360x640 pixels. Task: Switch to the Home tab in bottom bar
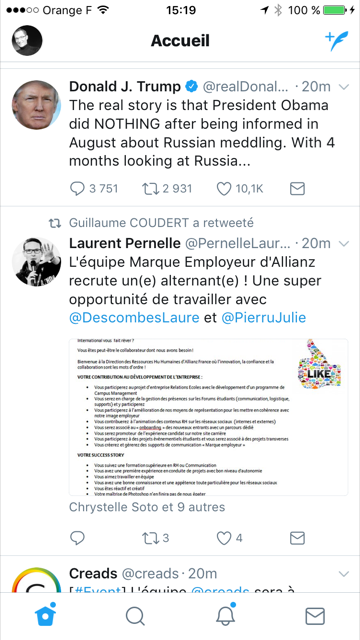click(45, 615)
